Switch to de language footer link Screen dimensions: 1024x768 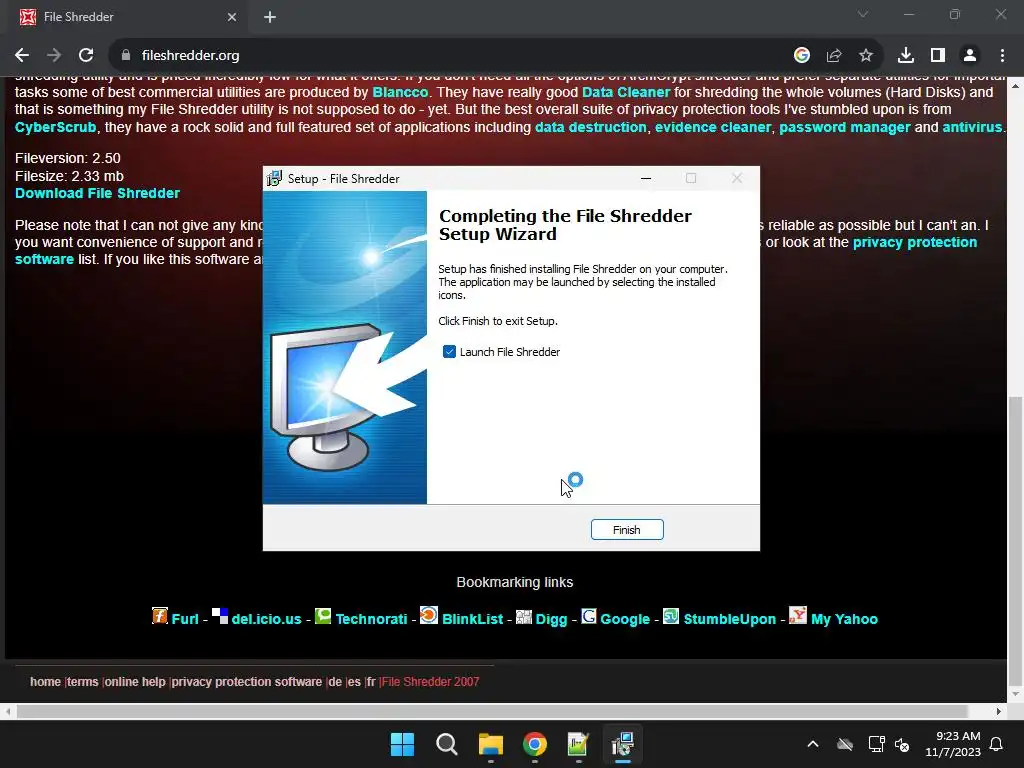[x=335, y=682]
